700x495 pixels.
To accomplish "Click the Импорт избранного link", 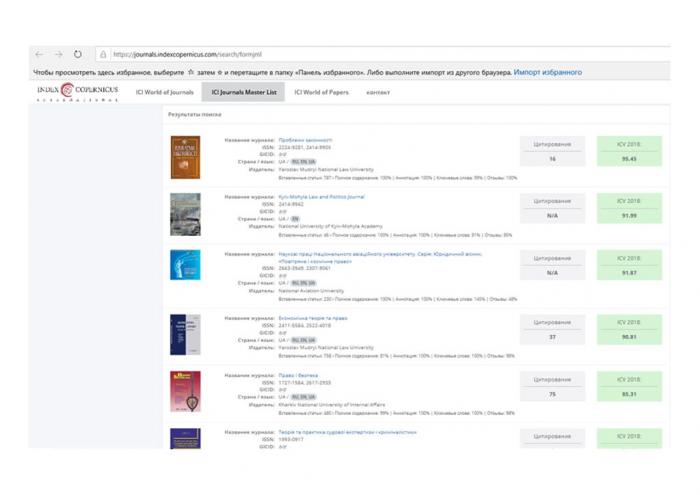I will [547, 72].
